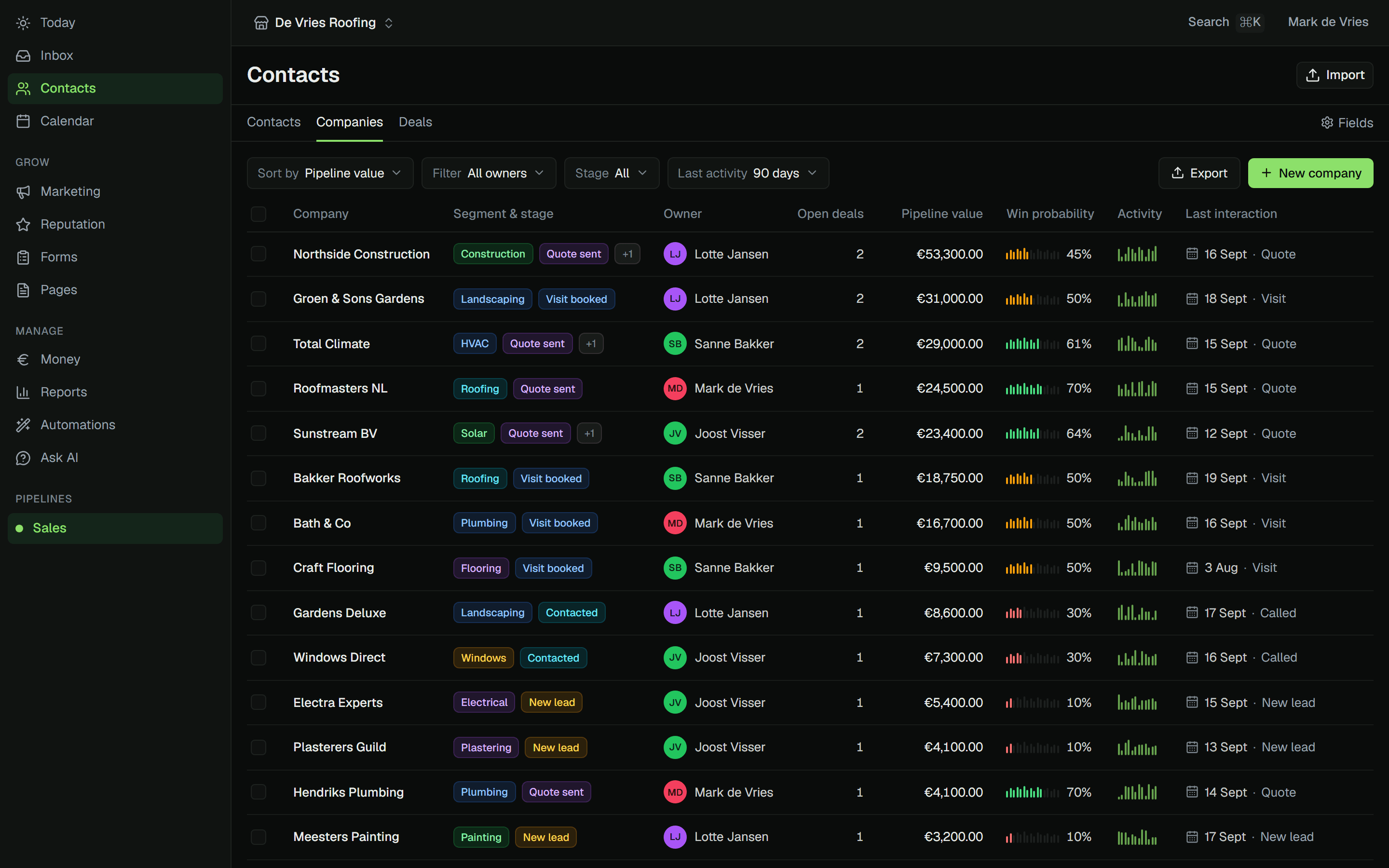1389x868 pixels.
Task: Tick the Sunstream BV row checkbox
Action: point(259,434)
